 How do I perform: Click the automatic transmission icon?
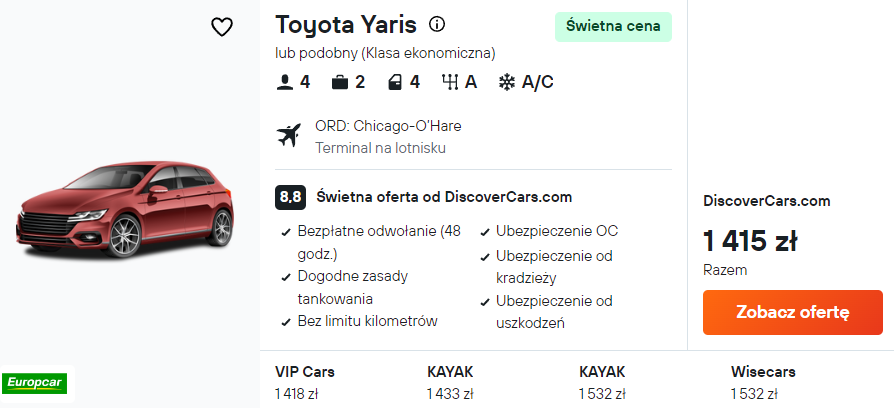(450, 82)
